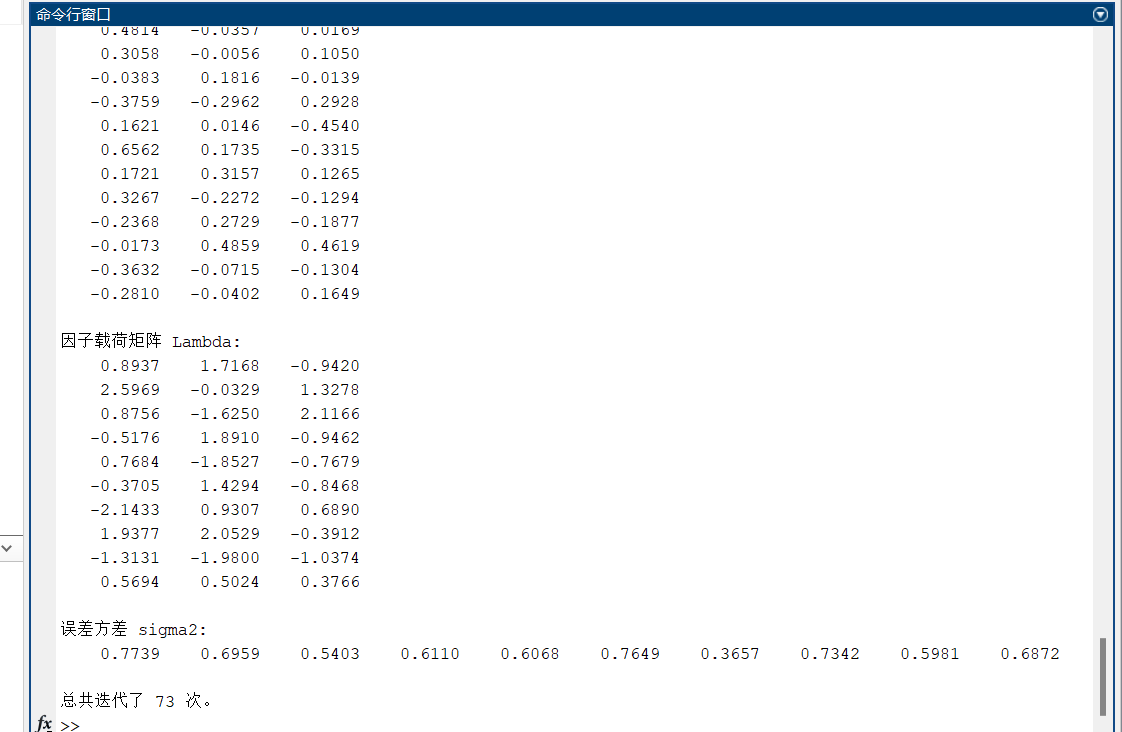
Task: Click Lambda value -0.3912
Action: [325, 534]
